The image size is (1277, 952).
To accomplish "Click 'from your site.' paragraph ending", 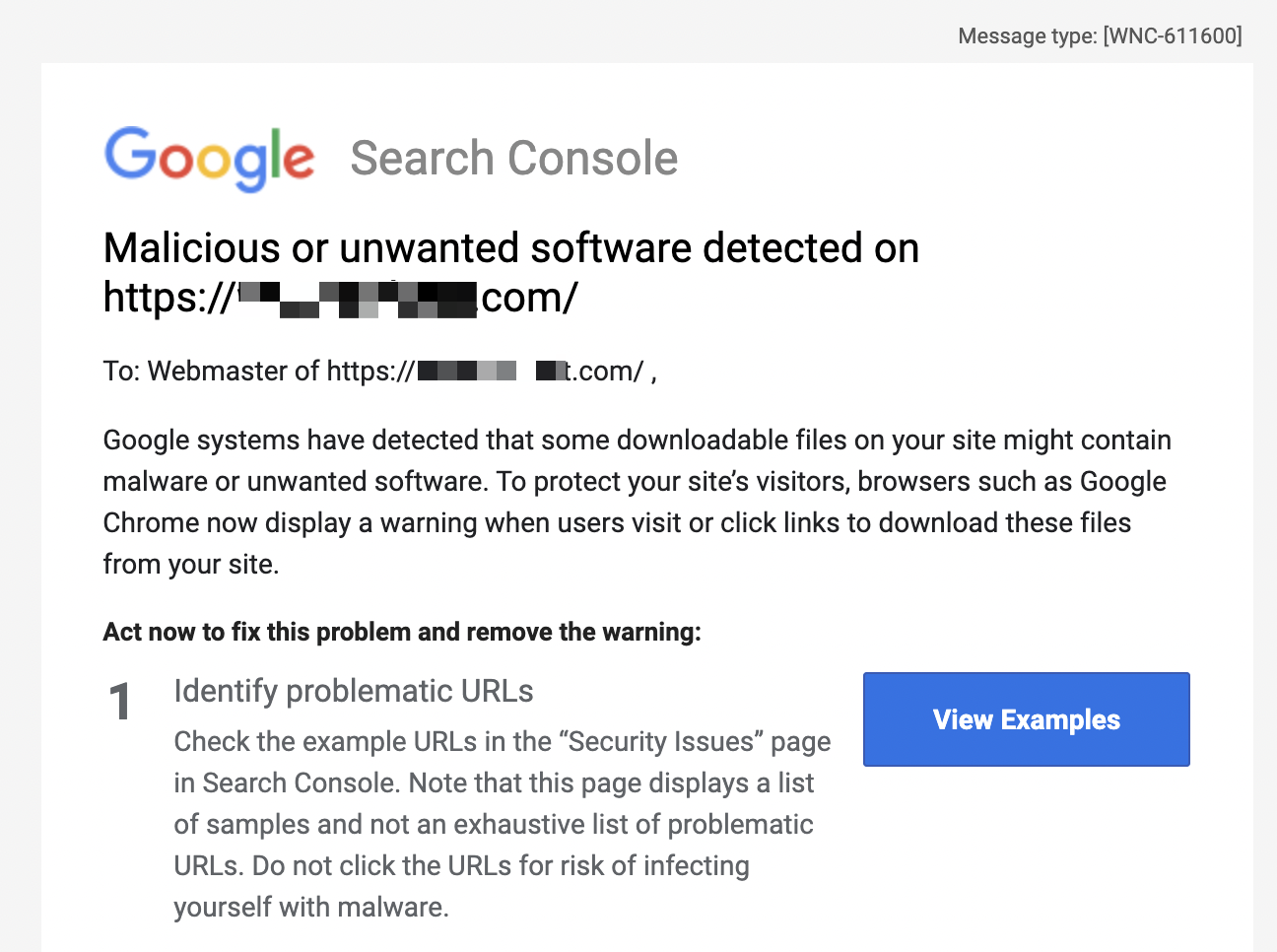I will (191, 564).
